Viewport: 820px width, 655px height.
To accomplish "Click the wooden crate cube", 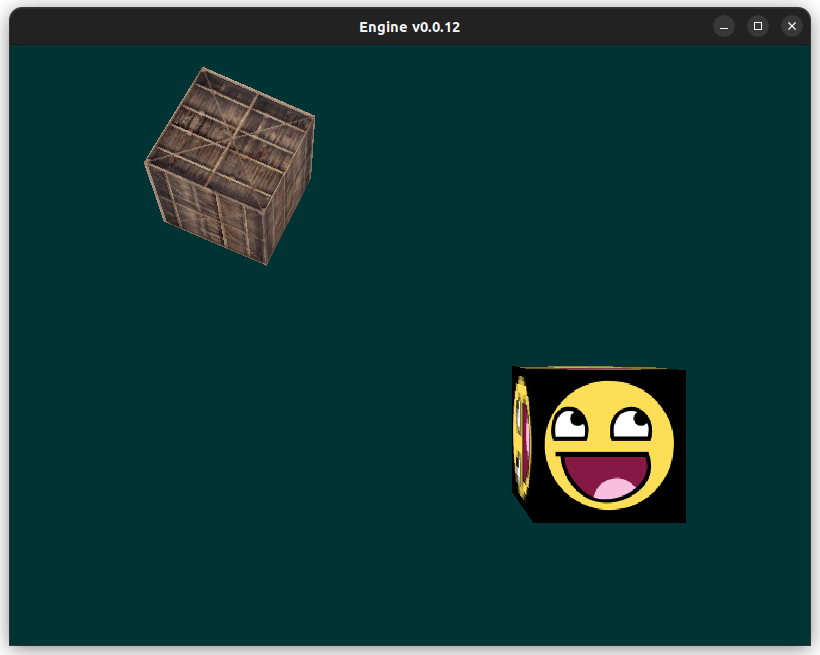I will tap(230, 166).
